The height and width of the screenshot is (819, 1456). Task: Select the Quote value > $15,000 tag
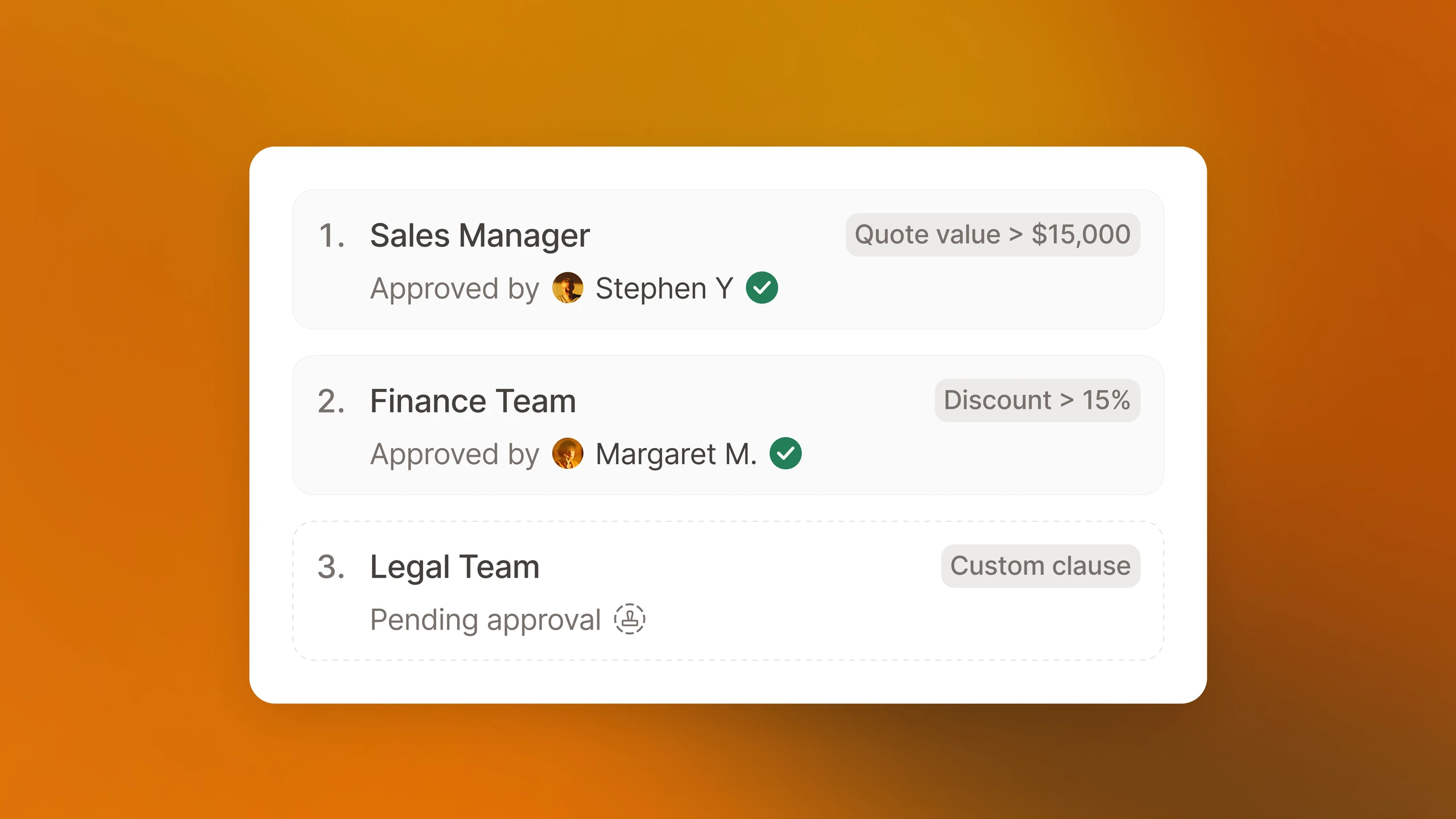coord(992,235)
